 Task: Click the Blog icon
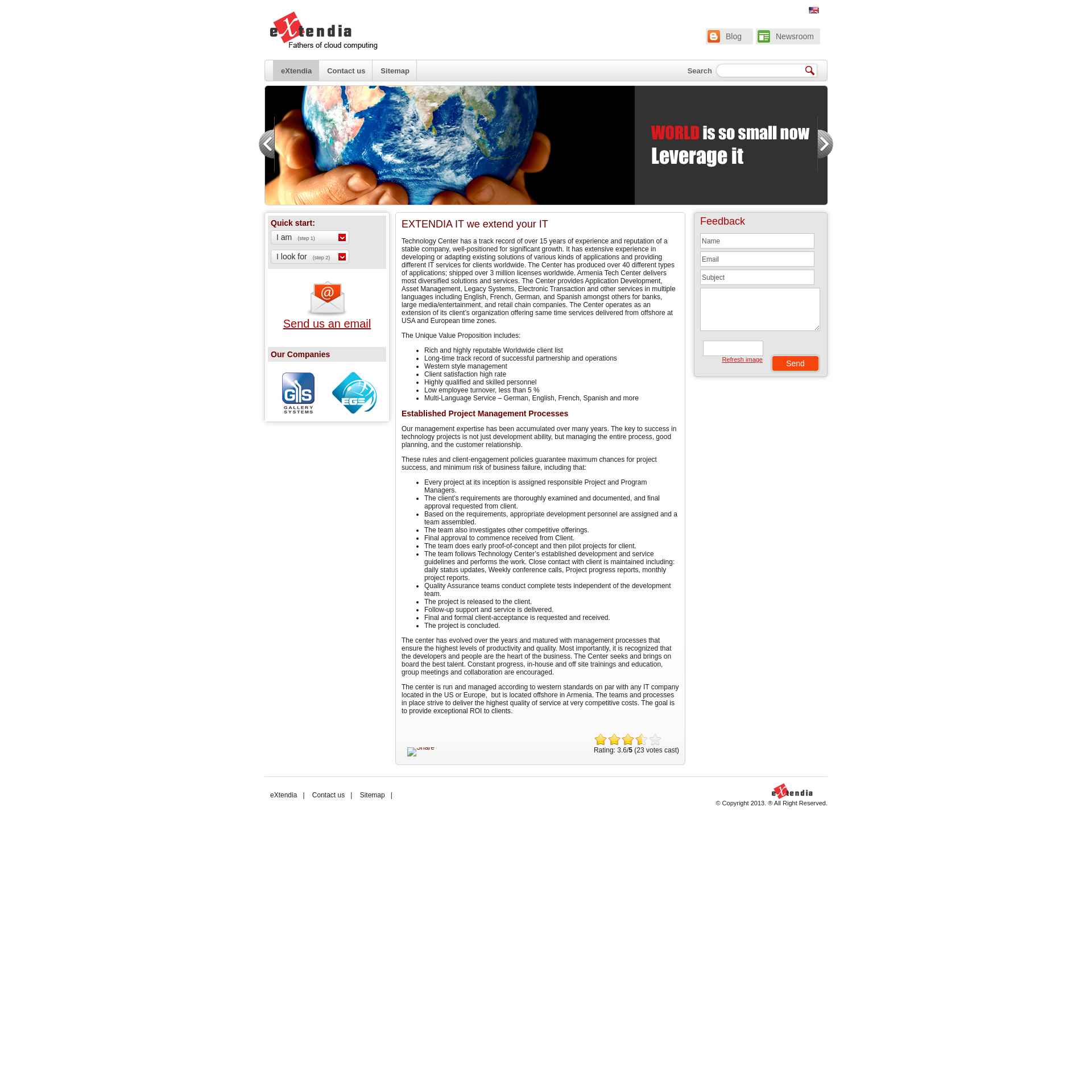coord(713,36)
